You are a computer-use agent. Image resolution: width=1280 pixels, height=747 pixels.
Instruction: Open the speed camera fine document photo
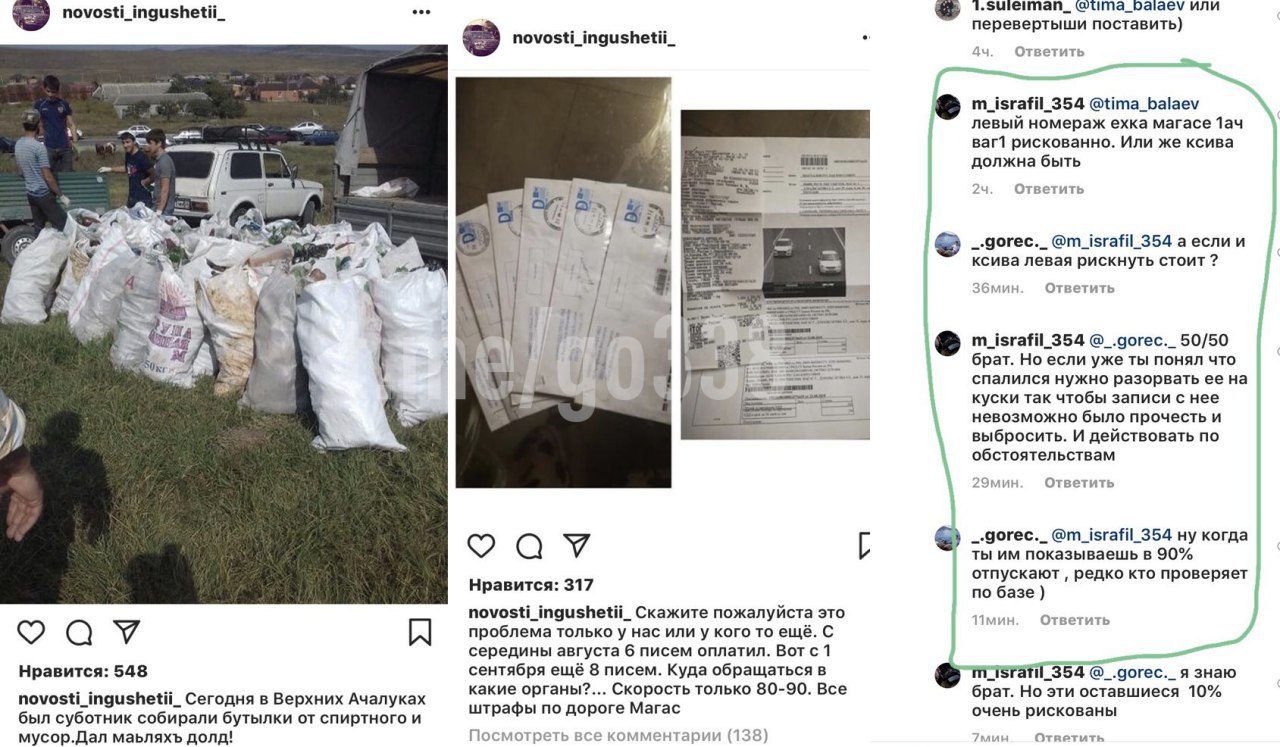(x=775, y=274)
